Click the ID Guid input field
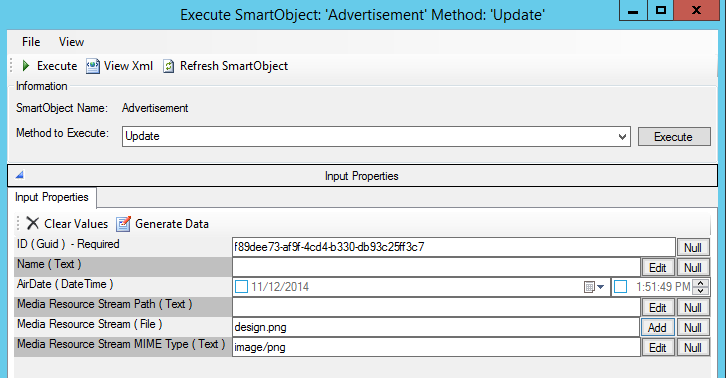 coord(454,247)
